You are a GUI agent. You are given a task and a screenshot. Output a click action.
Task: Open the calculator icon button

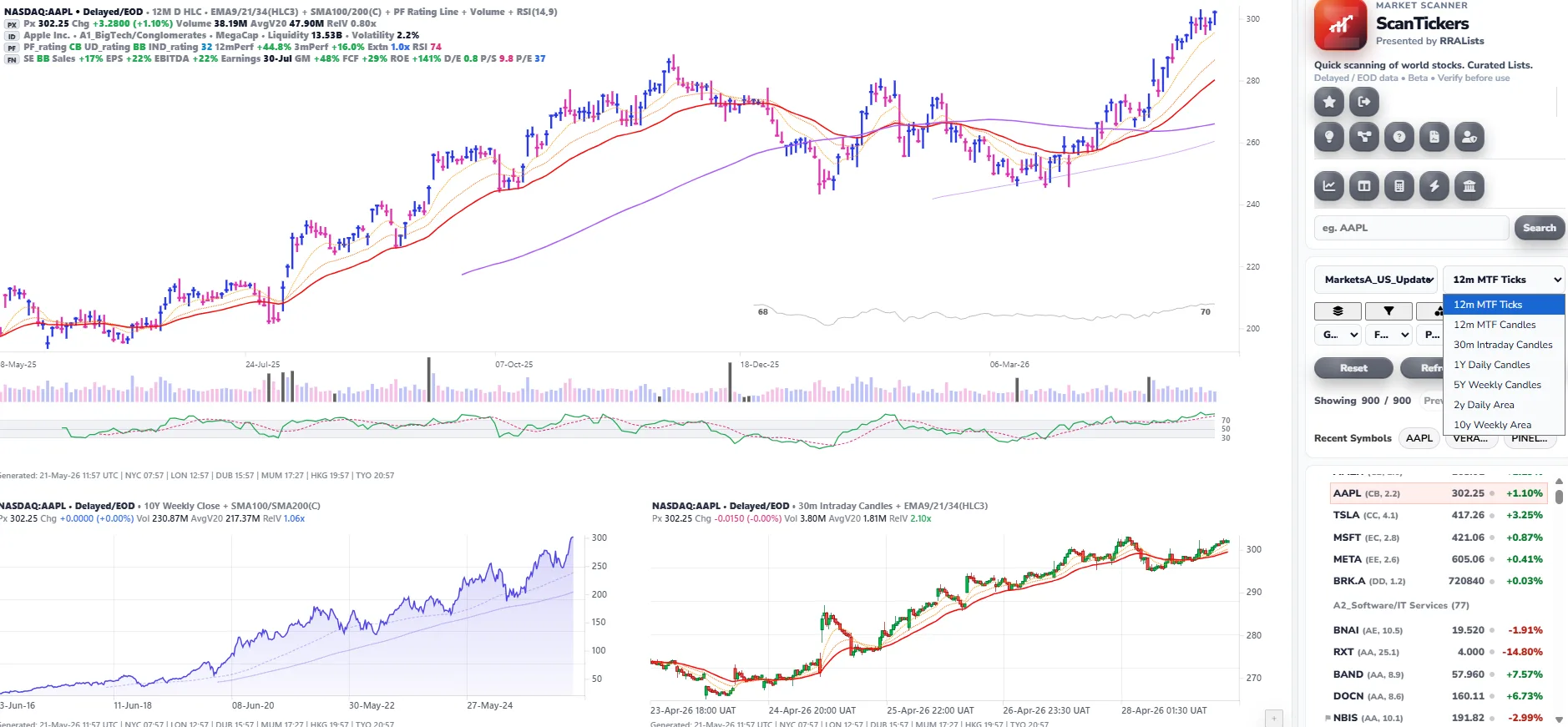pos(1399,186)
